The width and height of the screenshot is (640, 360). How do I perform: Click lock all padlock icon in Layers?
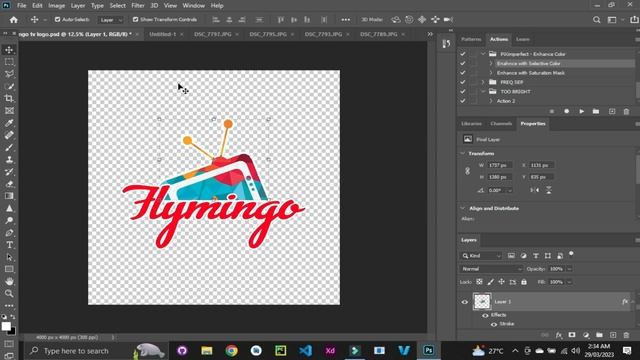pos(524,282)
